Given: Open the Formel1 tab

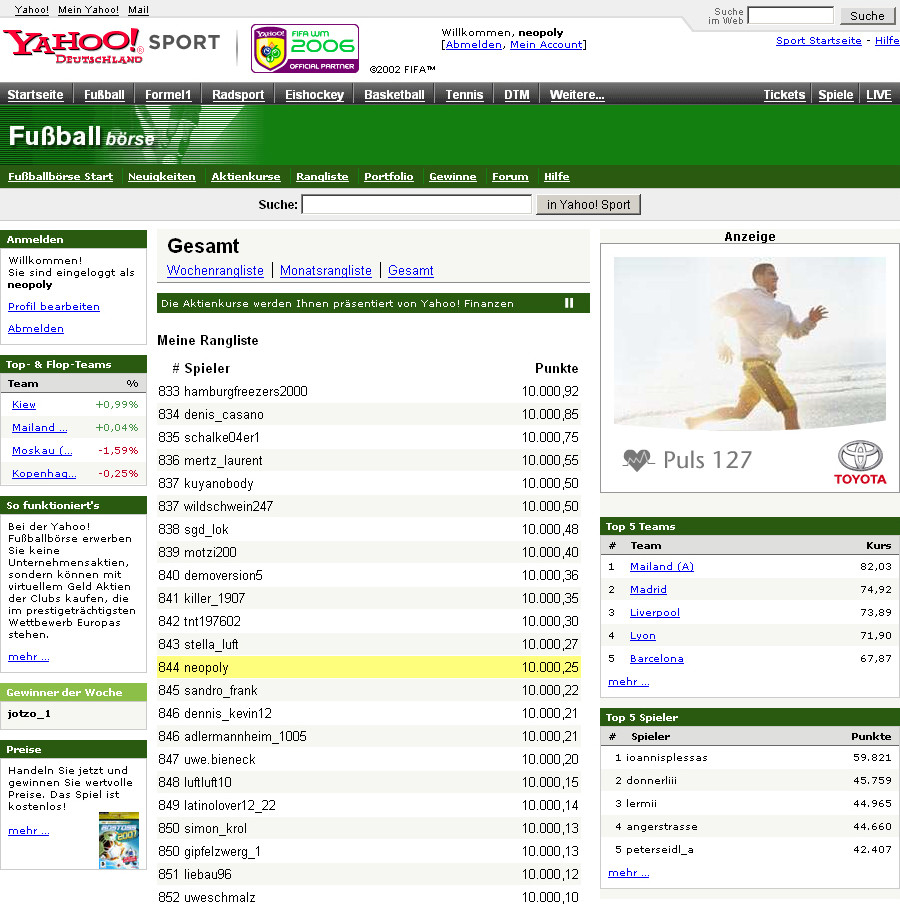Looking at the screenshot, I should coord(167,95).
